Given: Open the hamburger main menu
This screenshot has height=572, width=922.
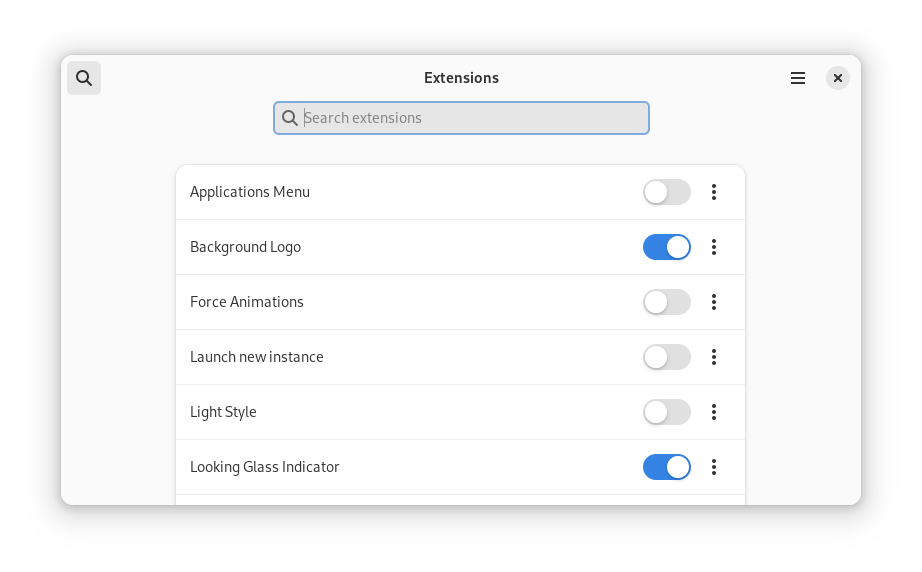Looking at the screenshot, I should click(x=798, y=78).
